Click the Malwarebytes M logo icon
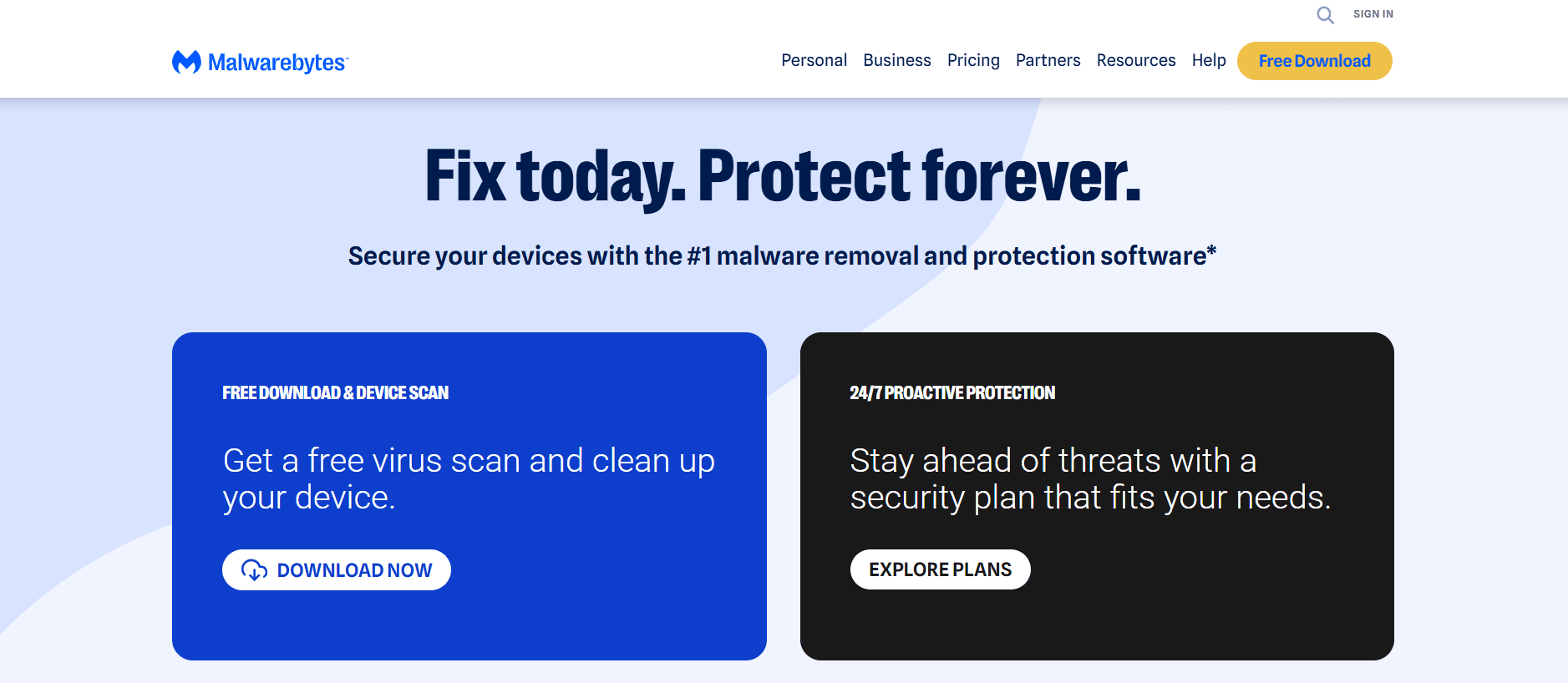The width and height of the screenshot is (1568, 683). (x=185, y=61)
